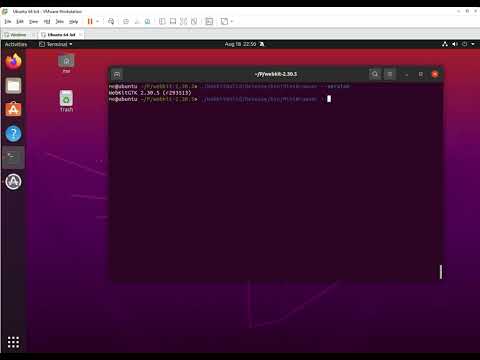Maximize the terminal window
The height and width of the screenshot is (360, 480).
pos(421,74)
